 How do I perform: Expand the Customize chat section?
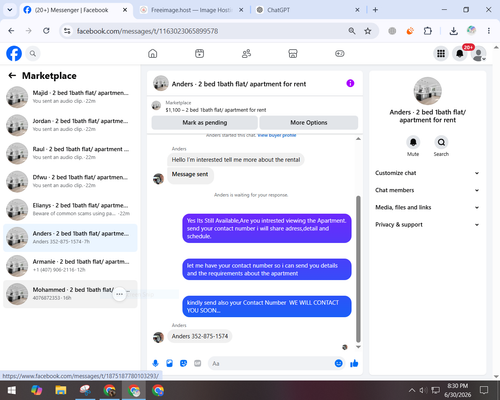point(427,173)
